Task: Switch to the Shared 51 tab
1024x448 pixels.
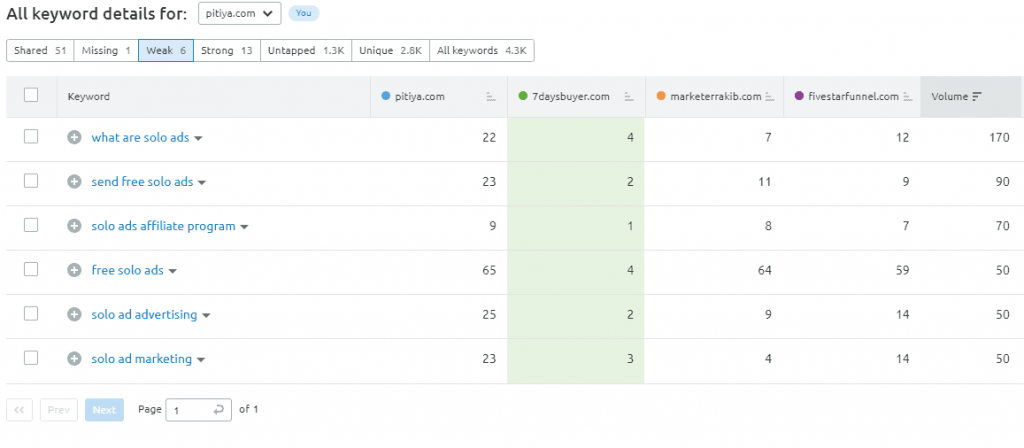Action: pos(40,50)
